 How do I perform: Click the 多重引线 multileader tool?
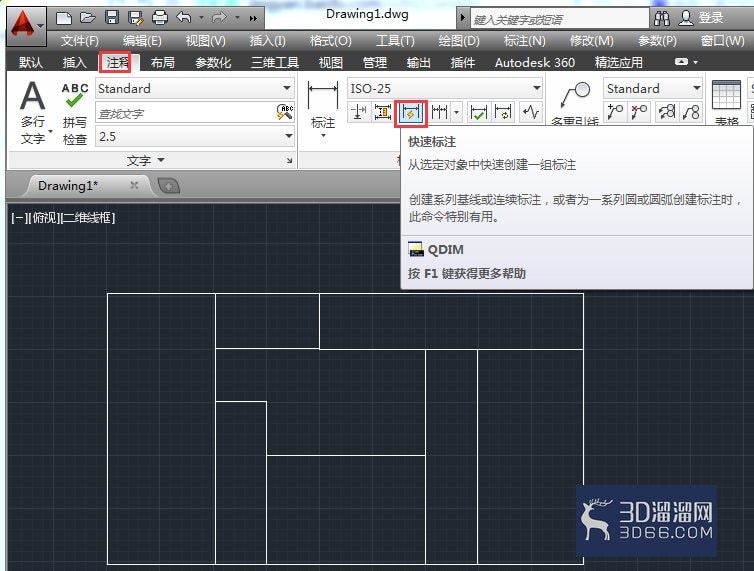[575, 103]
